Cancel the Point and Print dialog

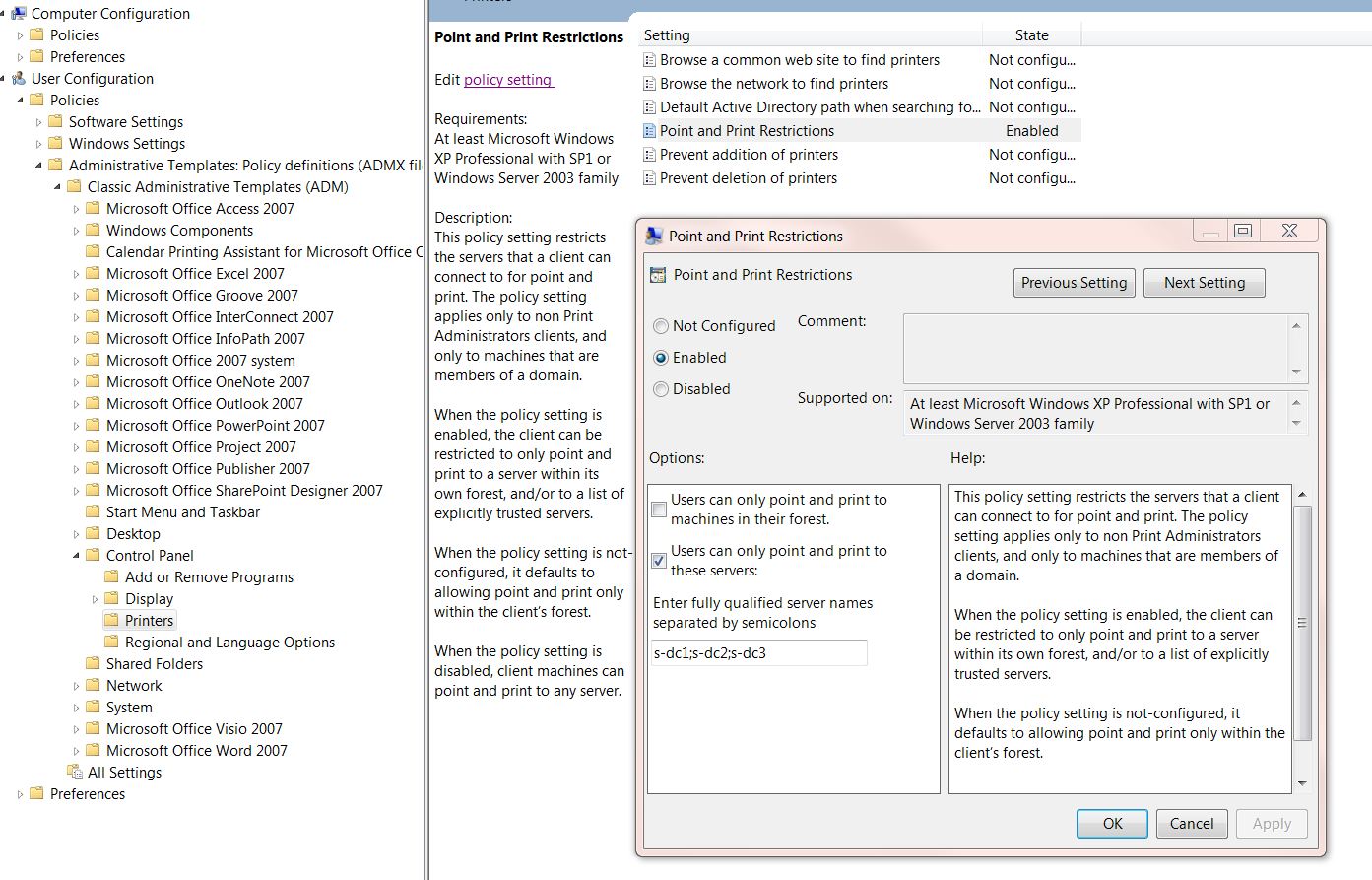[1192, 824]
